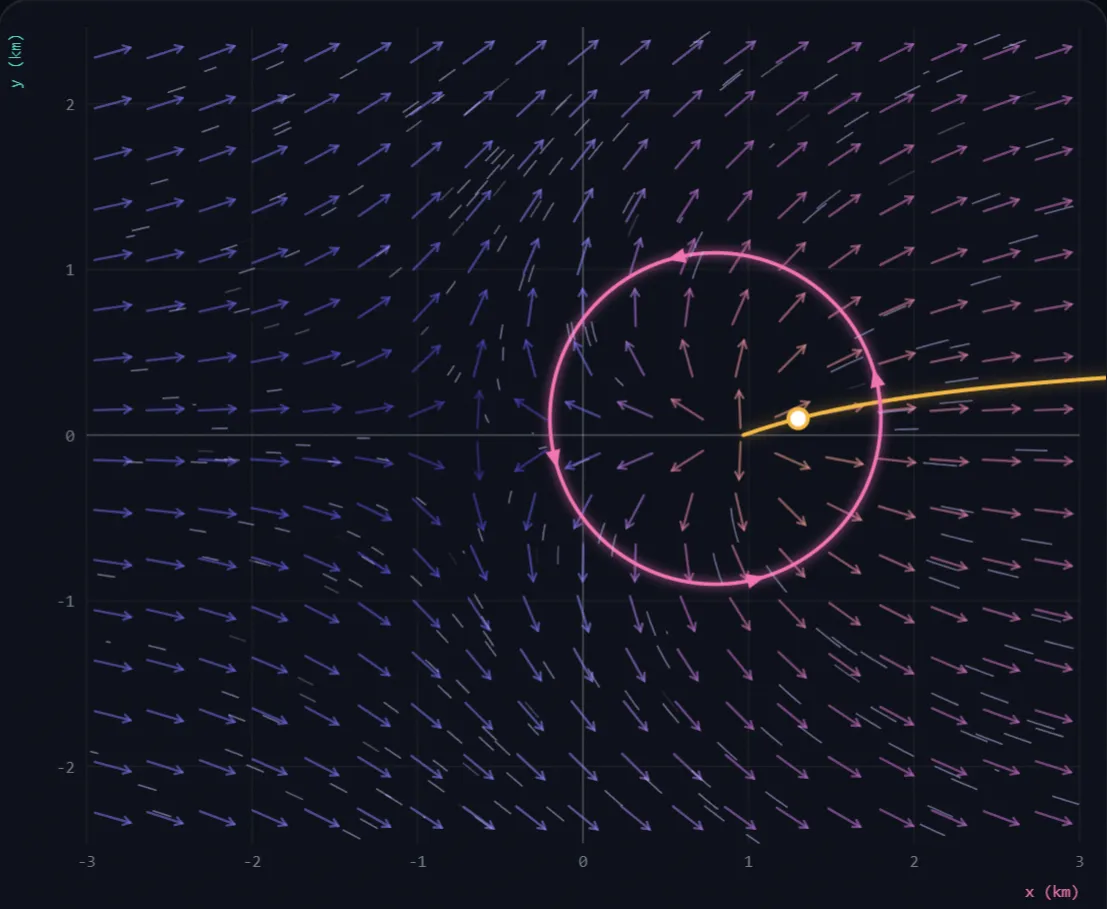Click the y-axis tick label "1"
Viewport: 1107px width, 909px height.
coord(70,270)
